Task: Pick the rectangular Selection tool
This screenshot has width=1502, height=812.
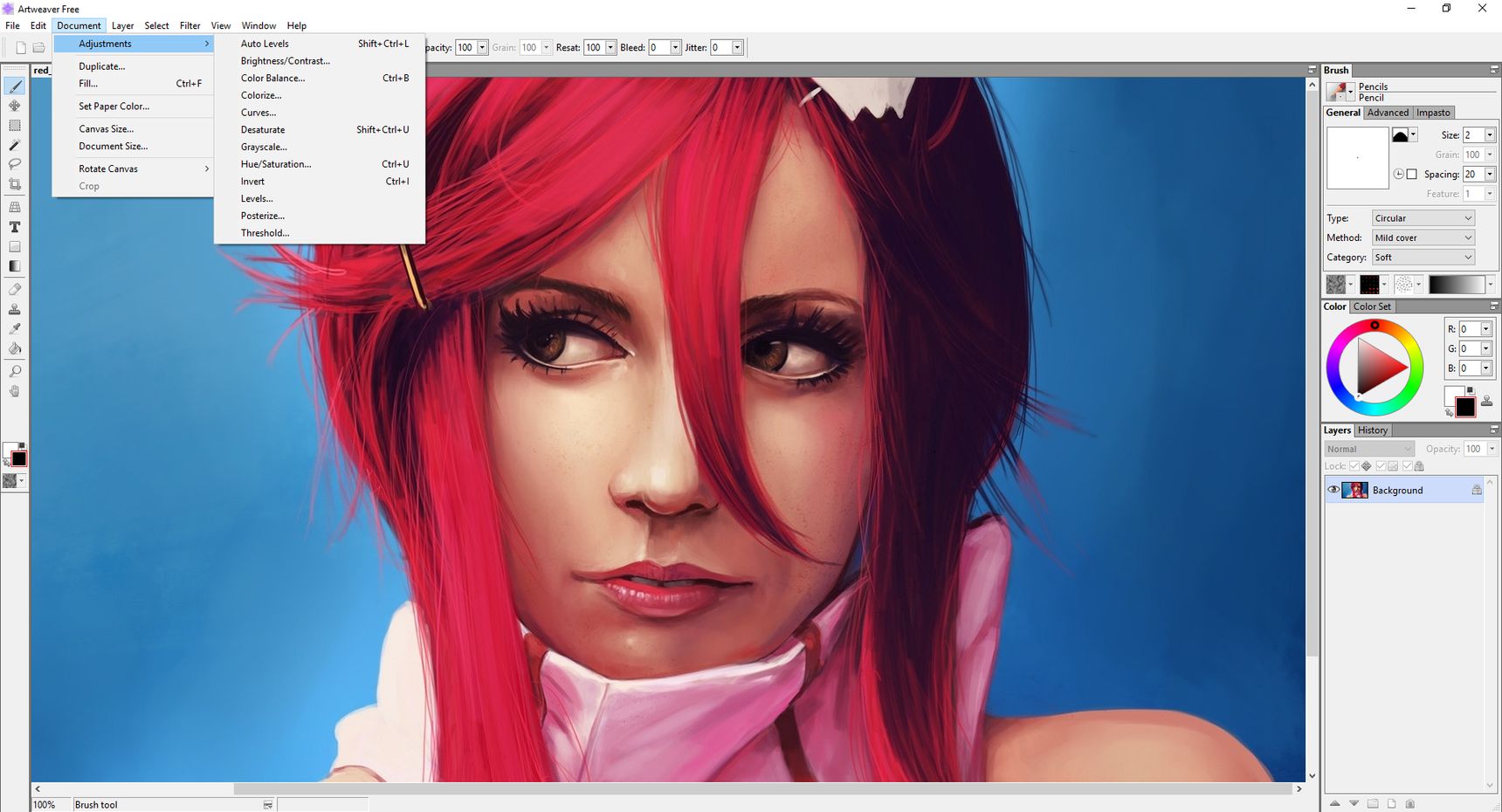Action: [x=15, y=126]
